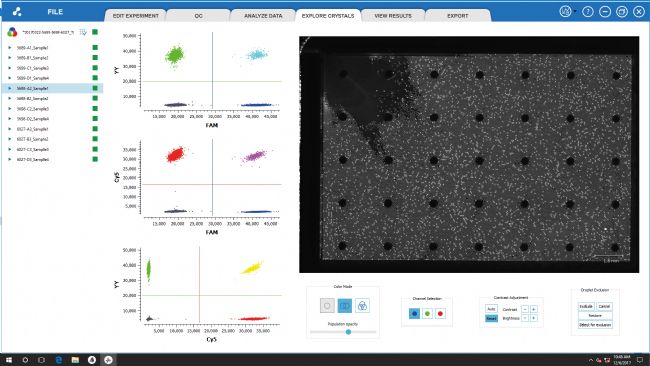Click the Auto contrast button

point(491,309)
